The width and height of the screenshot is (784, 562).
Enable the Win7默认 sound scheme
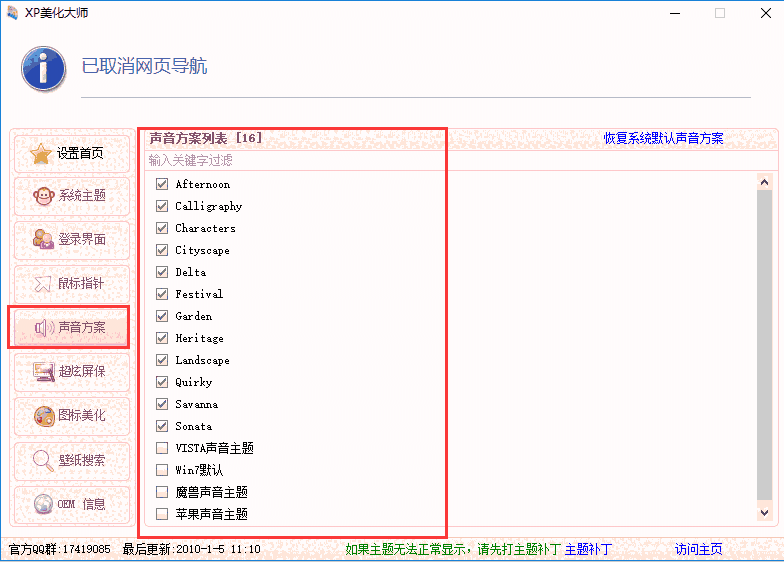coord(162,470)
